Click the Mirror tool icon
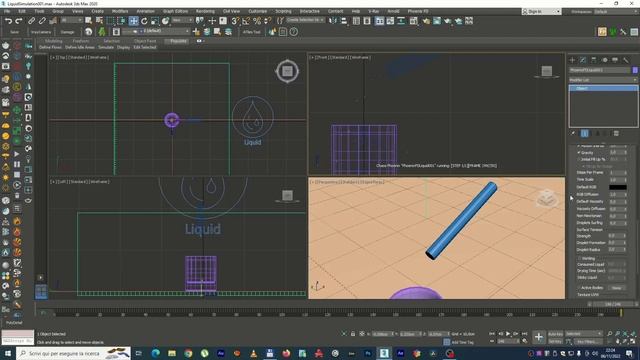 (333, 20)
